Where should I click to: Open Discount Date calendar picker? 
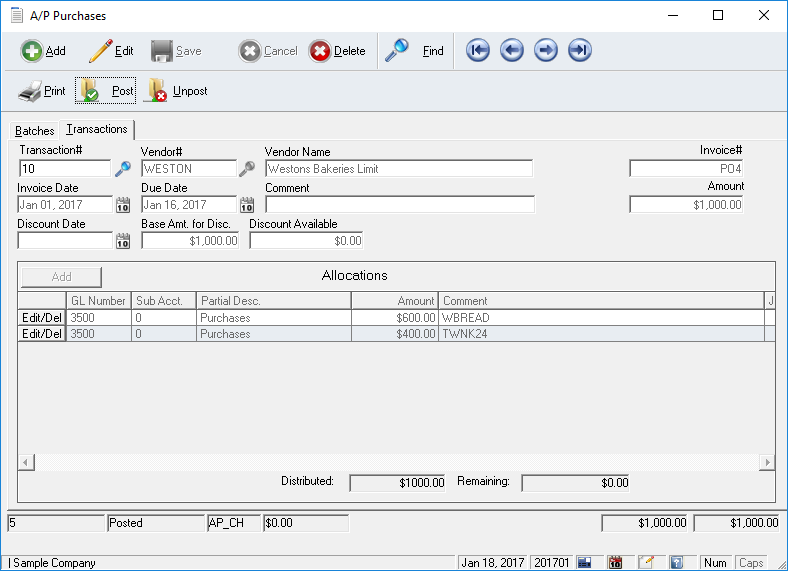tap(123, 241)
